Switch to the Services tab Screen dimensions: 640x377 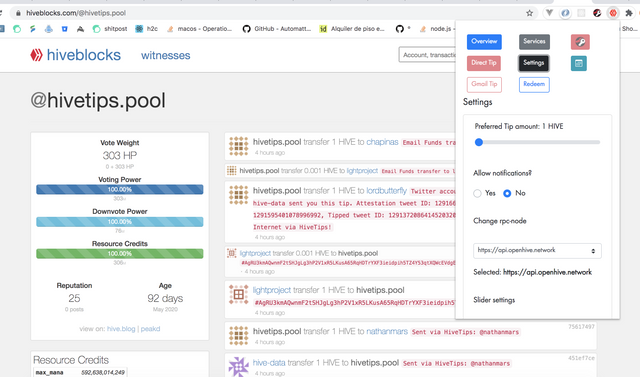point(534,42)
